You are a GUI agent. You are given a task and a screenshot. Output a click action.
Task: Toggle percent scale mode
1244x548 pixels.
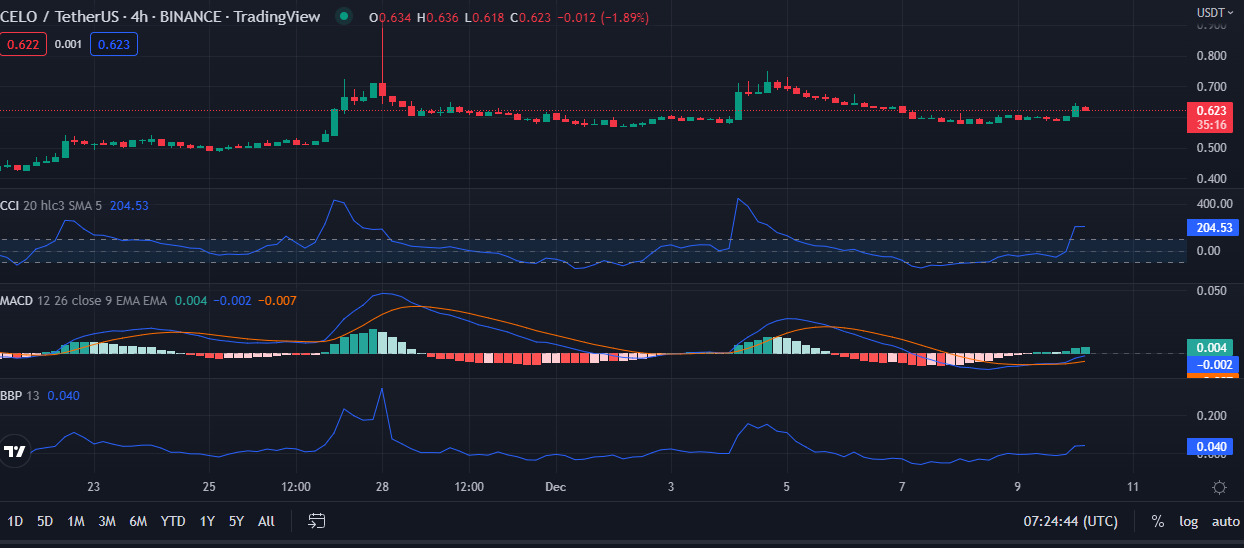tap(1158, 521)
